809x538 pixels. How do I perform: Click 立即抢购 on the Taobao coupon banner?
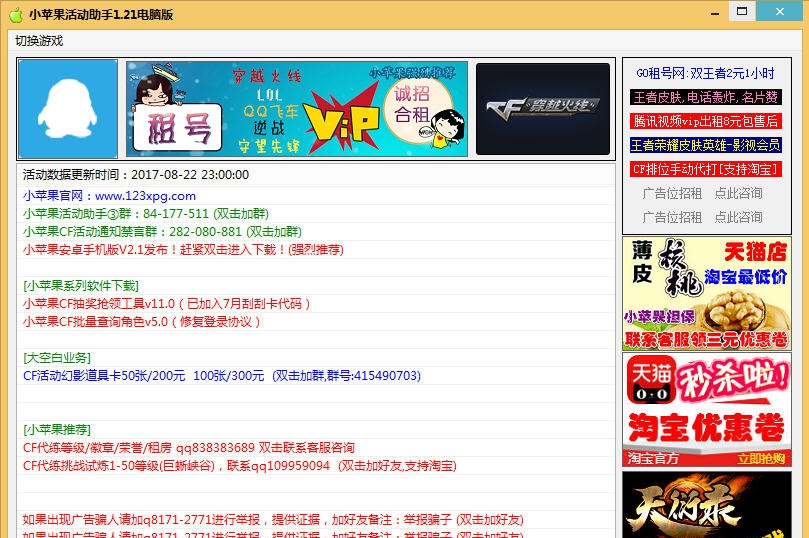coord(761,459)
